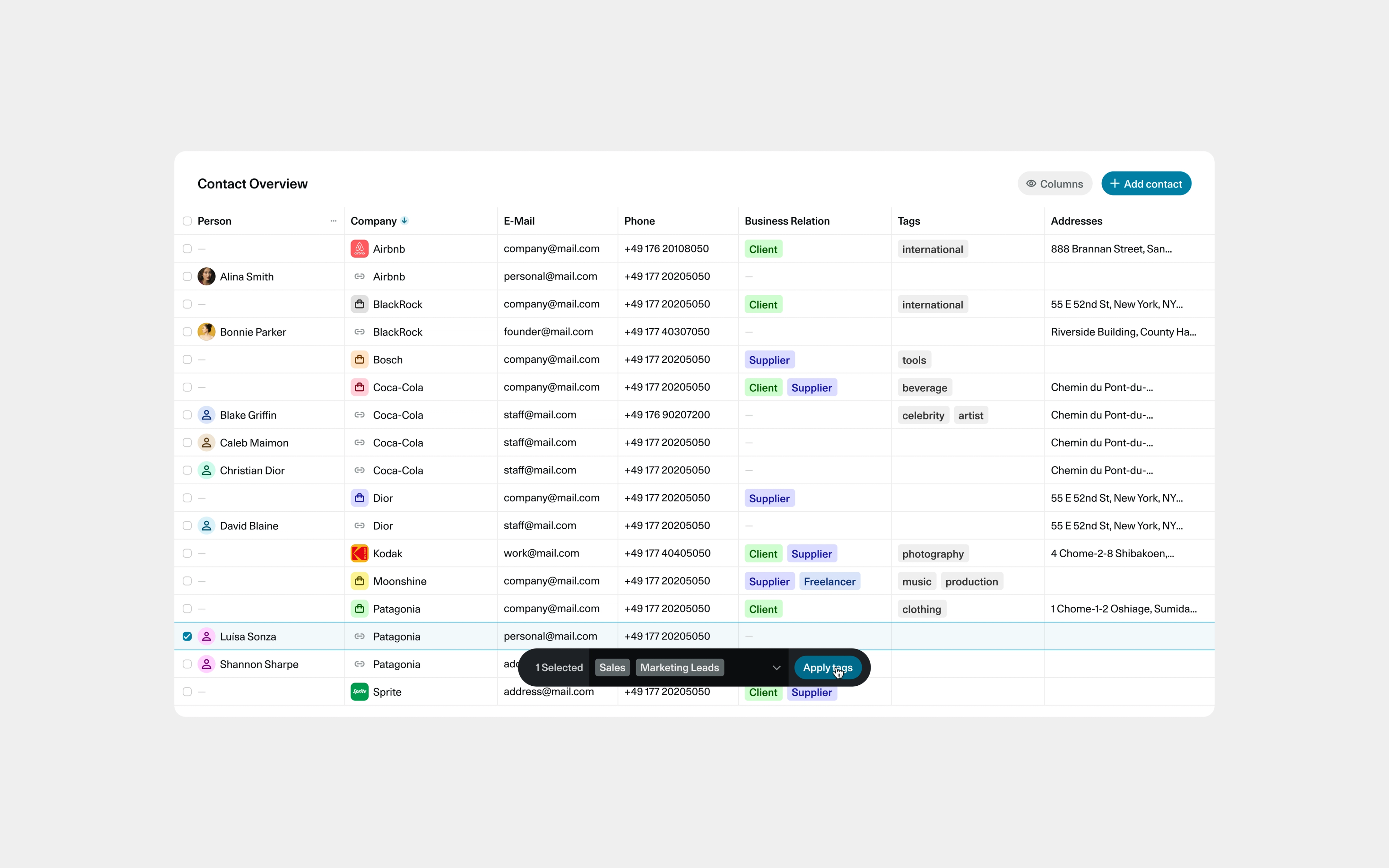Click the Addresses column header

click(1076, 221)
